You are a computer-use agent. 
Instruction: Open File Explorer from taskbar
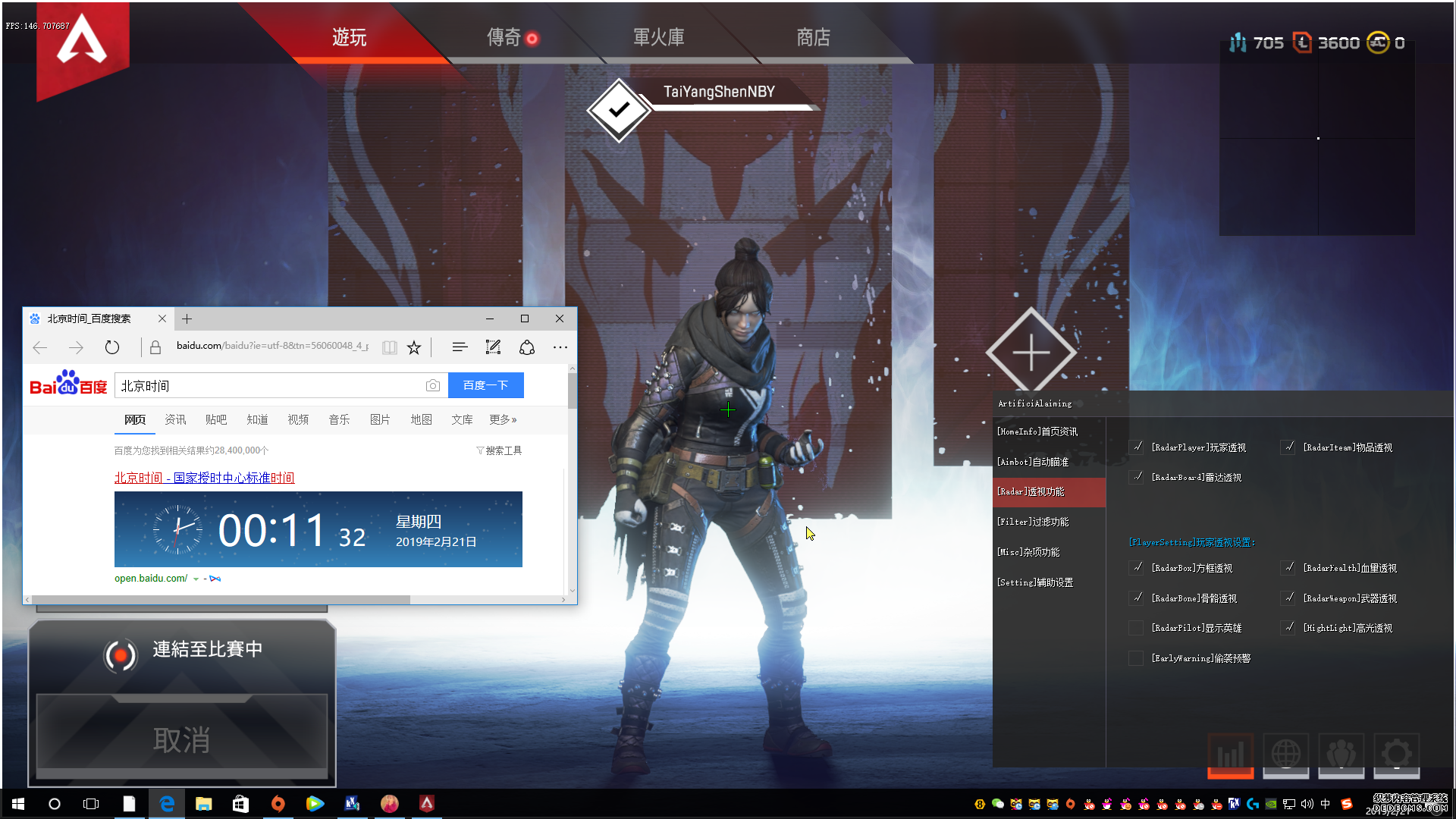(x=203, y=804)
